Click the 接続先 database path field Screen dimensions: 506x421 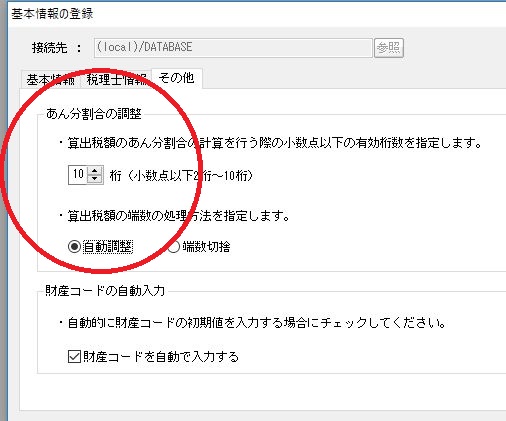[233, 48]
